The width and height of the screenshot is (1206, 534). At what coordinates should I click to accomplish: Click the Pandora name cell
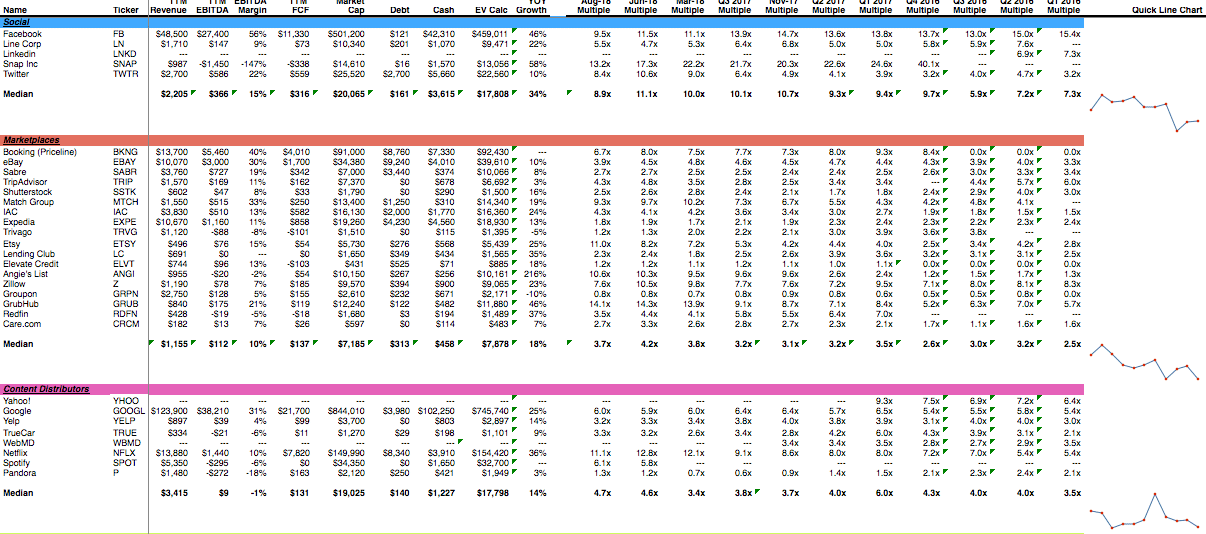(x=18, y=473)
